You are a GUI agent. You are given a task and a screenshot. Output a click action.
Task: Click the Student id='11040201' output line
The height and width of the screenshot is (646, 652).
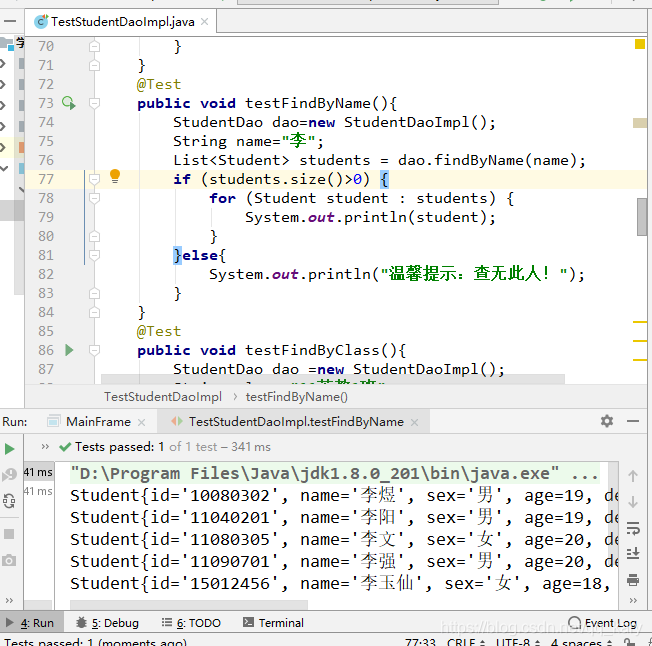click(x=344, y=518)
